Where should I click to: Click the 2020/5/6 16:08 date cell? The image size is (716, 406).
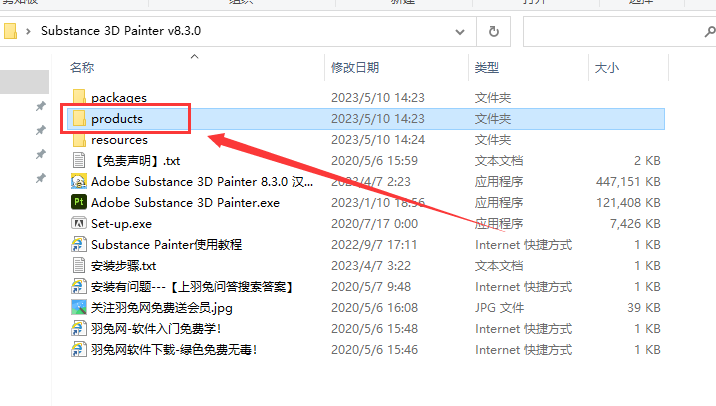(x=374, y=308)
